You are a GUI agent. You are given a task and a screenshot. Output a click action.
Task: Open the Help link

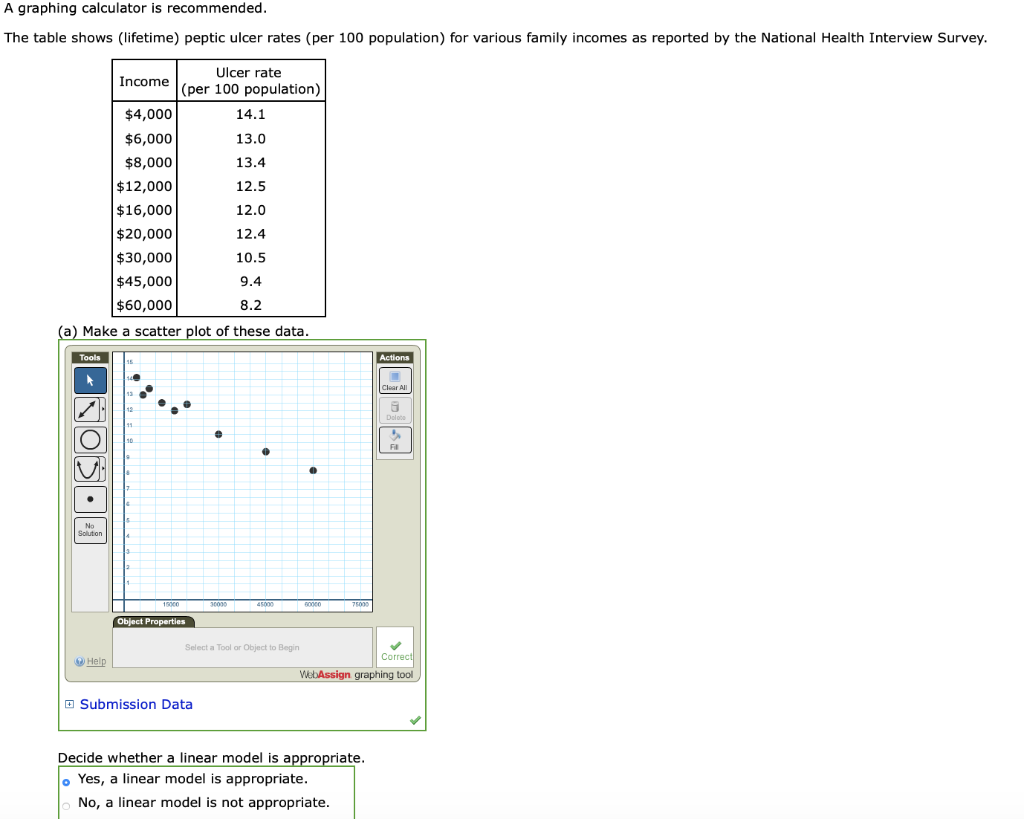coord(91,661)
